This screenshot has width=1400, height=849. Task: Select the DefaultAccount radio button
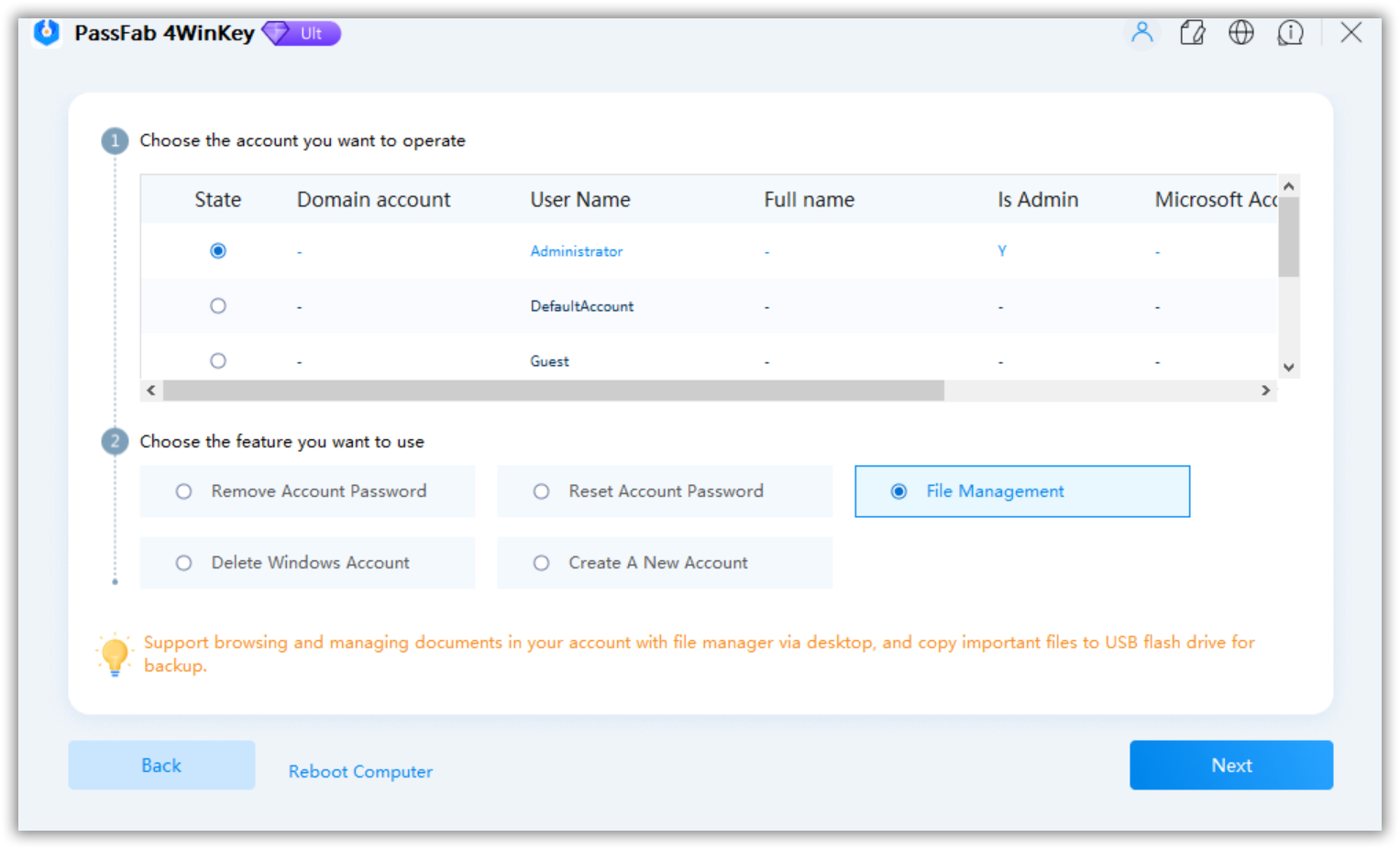click(217, 305)
